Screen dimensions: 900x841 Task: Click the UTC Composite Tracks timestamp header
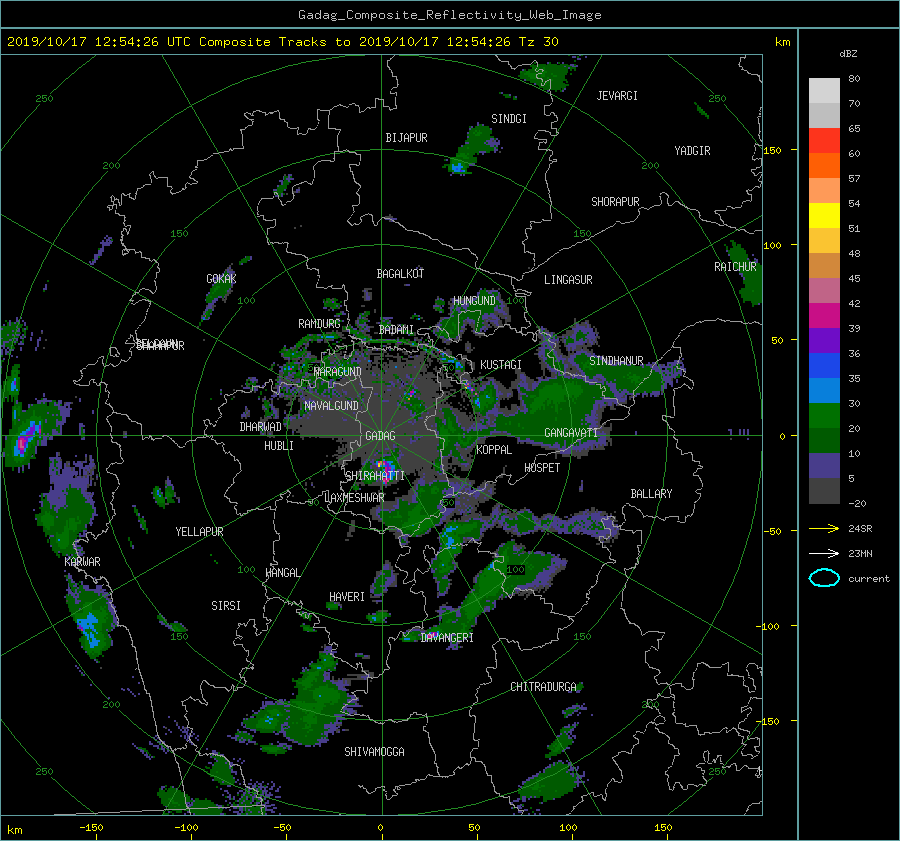pyautogui.click(x=282, y=42)
